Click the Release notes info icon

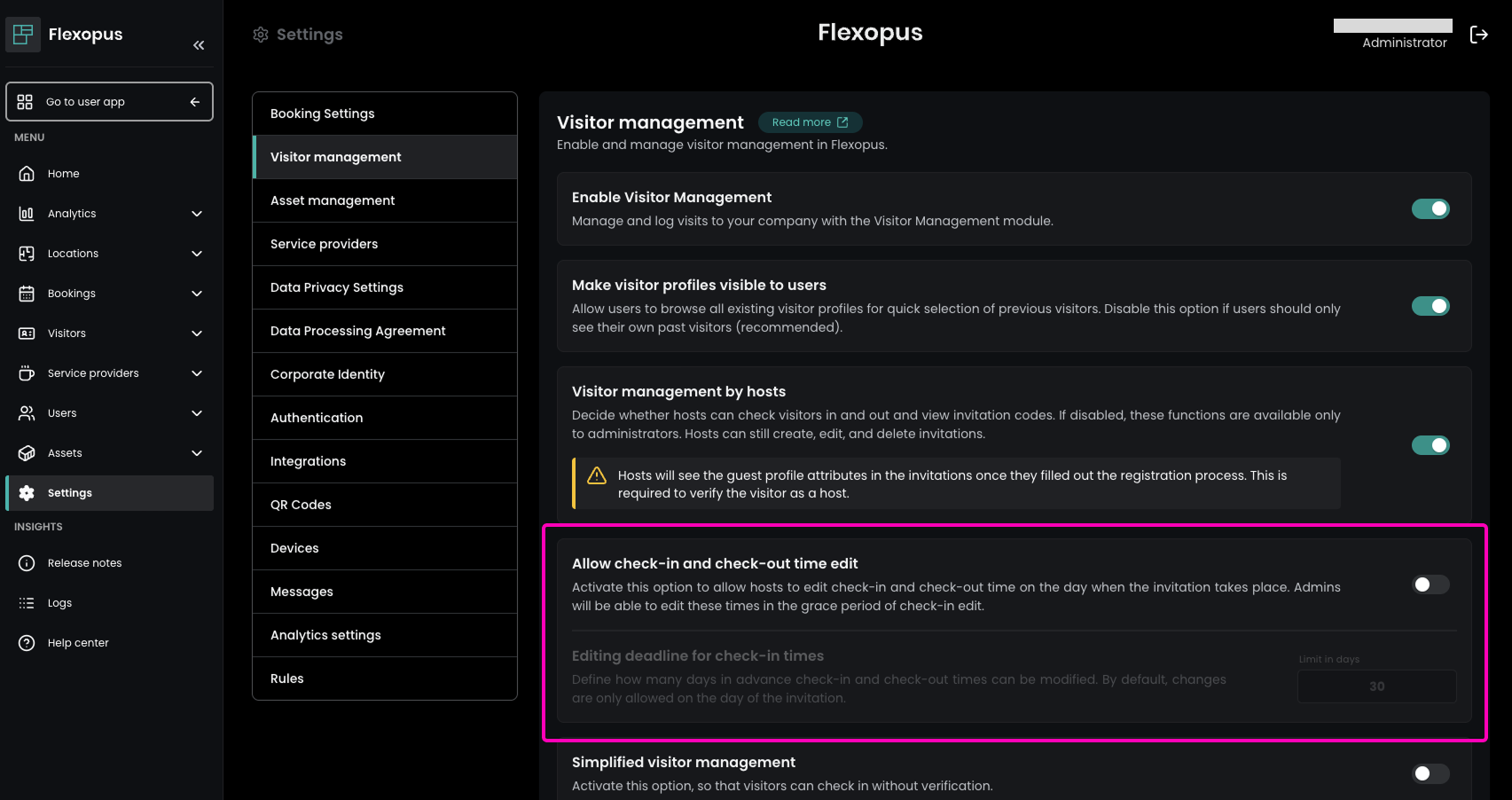[x=27, y=563]
